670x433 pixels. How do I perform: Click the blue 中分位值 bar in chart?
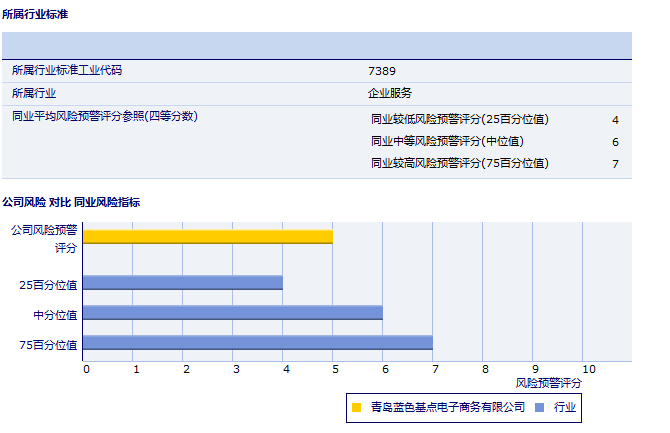232,313
